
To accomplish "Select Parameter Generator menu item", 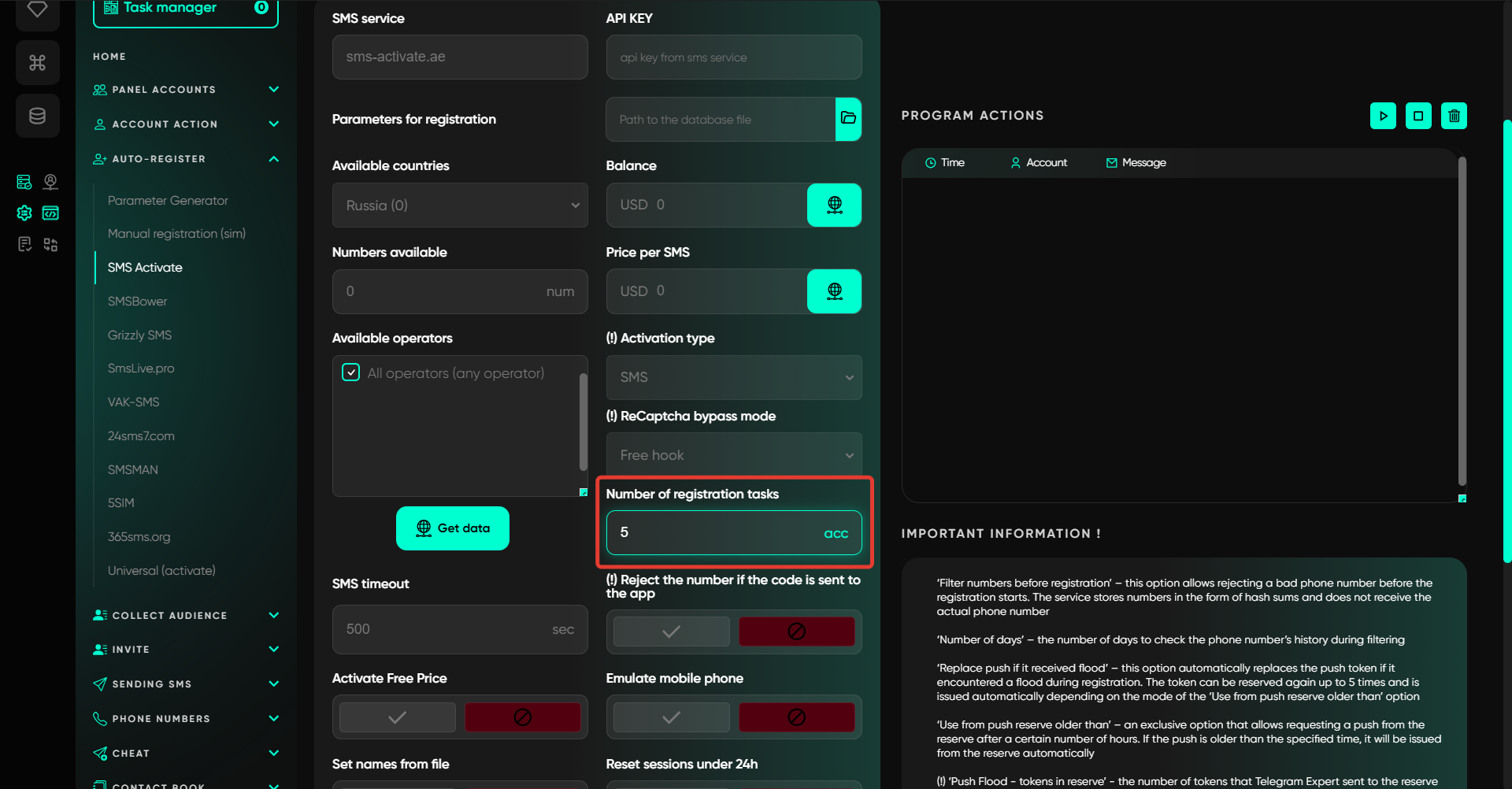I will (168, 201).
